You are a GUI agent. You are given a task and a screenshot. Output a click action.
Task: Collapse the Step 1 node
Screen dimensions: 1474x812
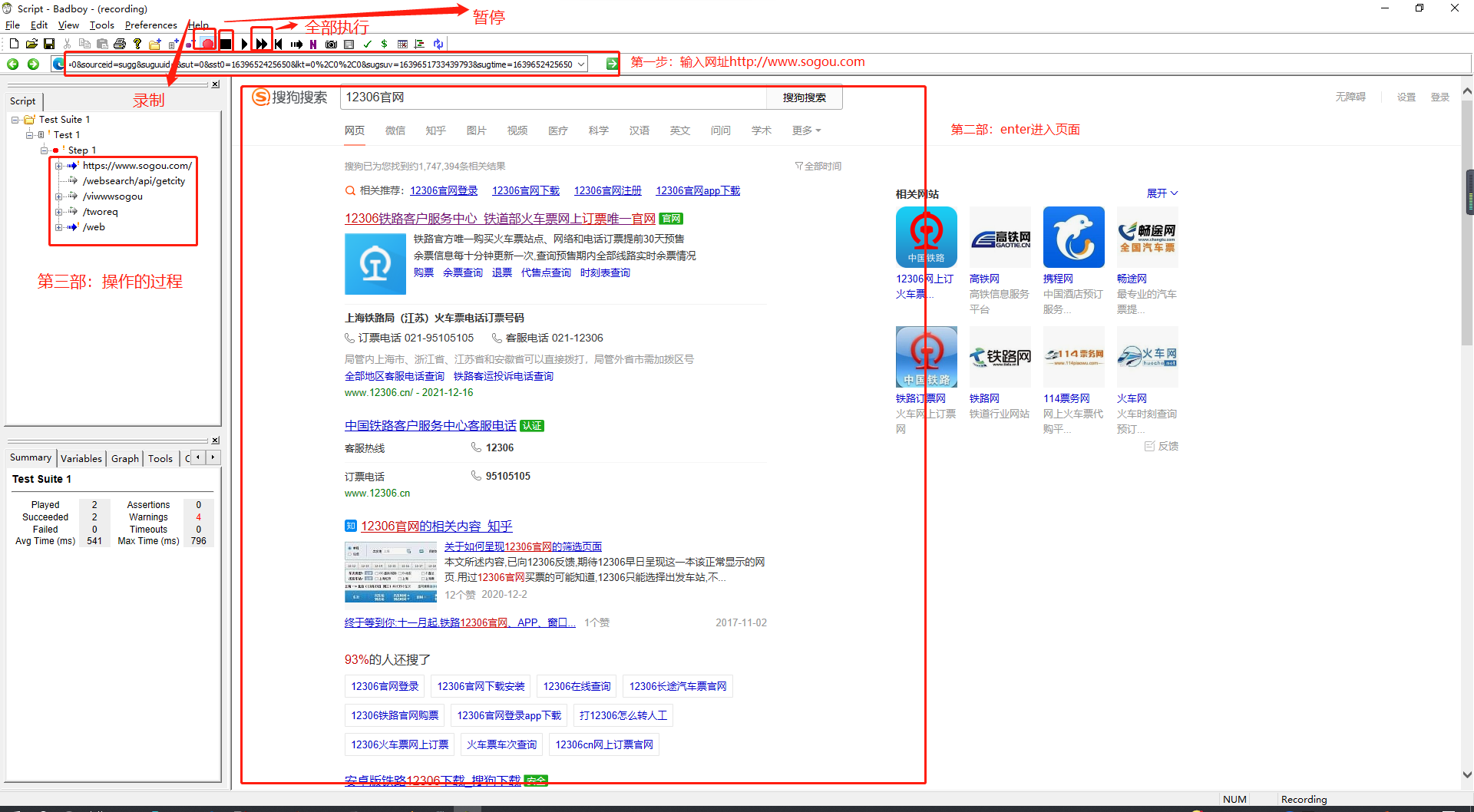pyautogui.click(x=45, y=150)
